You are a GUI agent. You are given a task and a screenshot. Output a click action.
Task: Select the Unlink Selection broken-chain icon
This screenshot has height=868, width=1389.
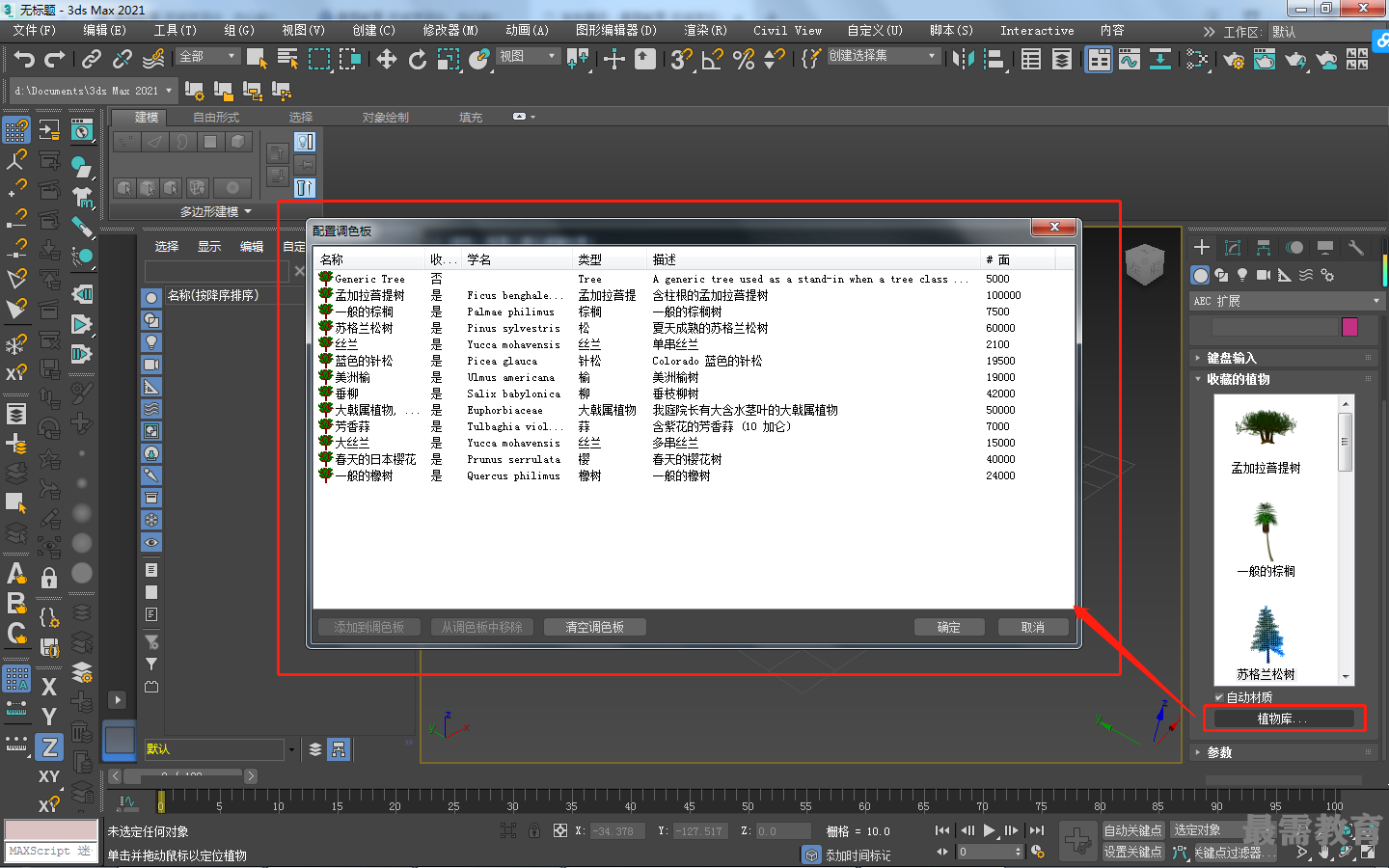[123, 60]
